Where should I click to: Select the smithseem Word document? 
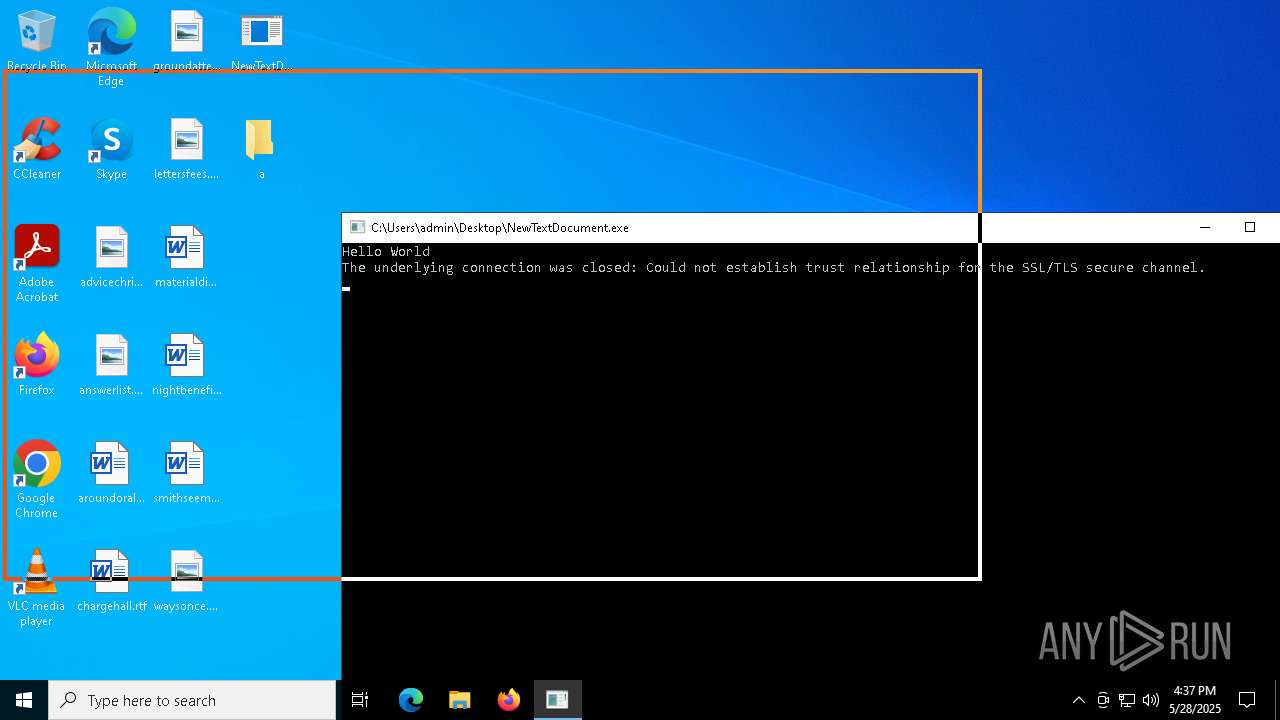point(187,472)
